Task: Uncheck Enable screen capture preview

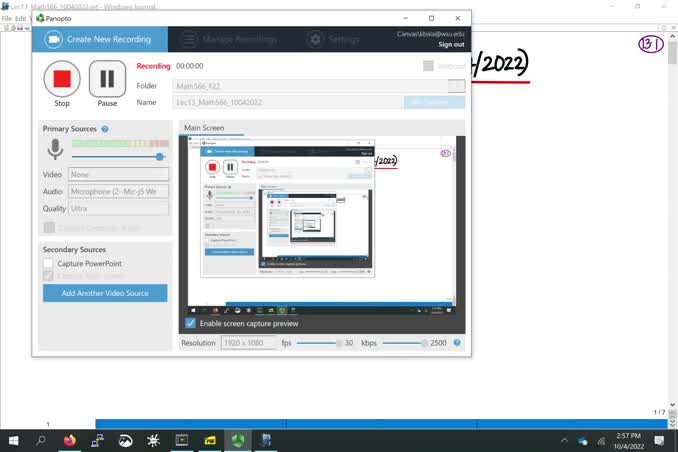Action: 190,324
